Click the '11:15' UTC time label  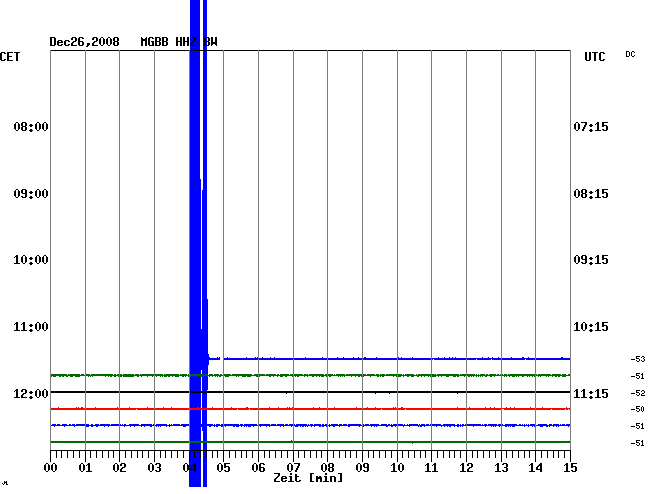pyautogui.click(x=591, y=393)
